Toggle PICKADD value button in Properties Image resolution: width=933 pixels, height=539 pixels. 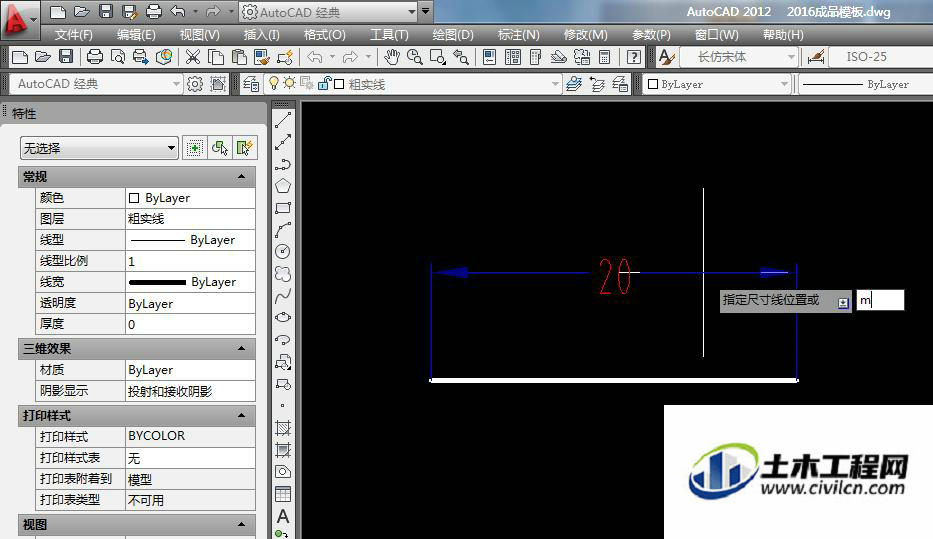(x=195, y=148)
